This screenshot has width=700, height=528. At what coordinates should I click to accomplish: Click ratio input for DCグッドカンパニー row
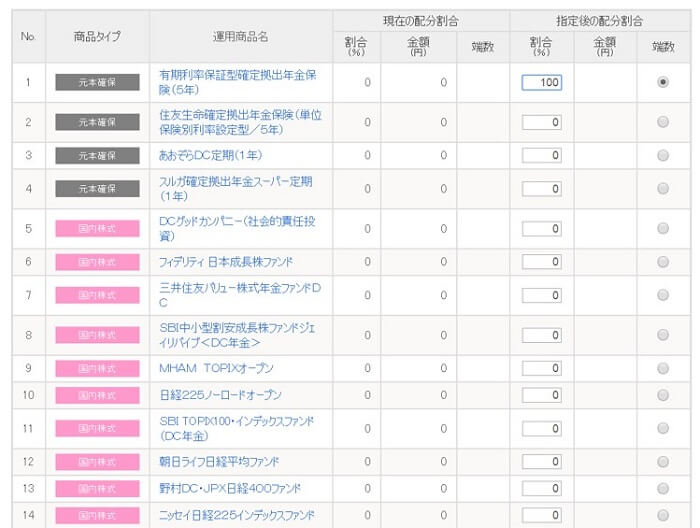[542, 229]
